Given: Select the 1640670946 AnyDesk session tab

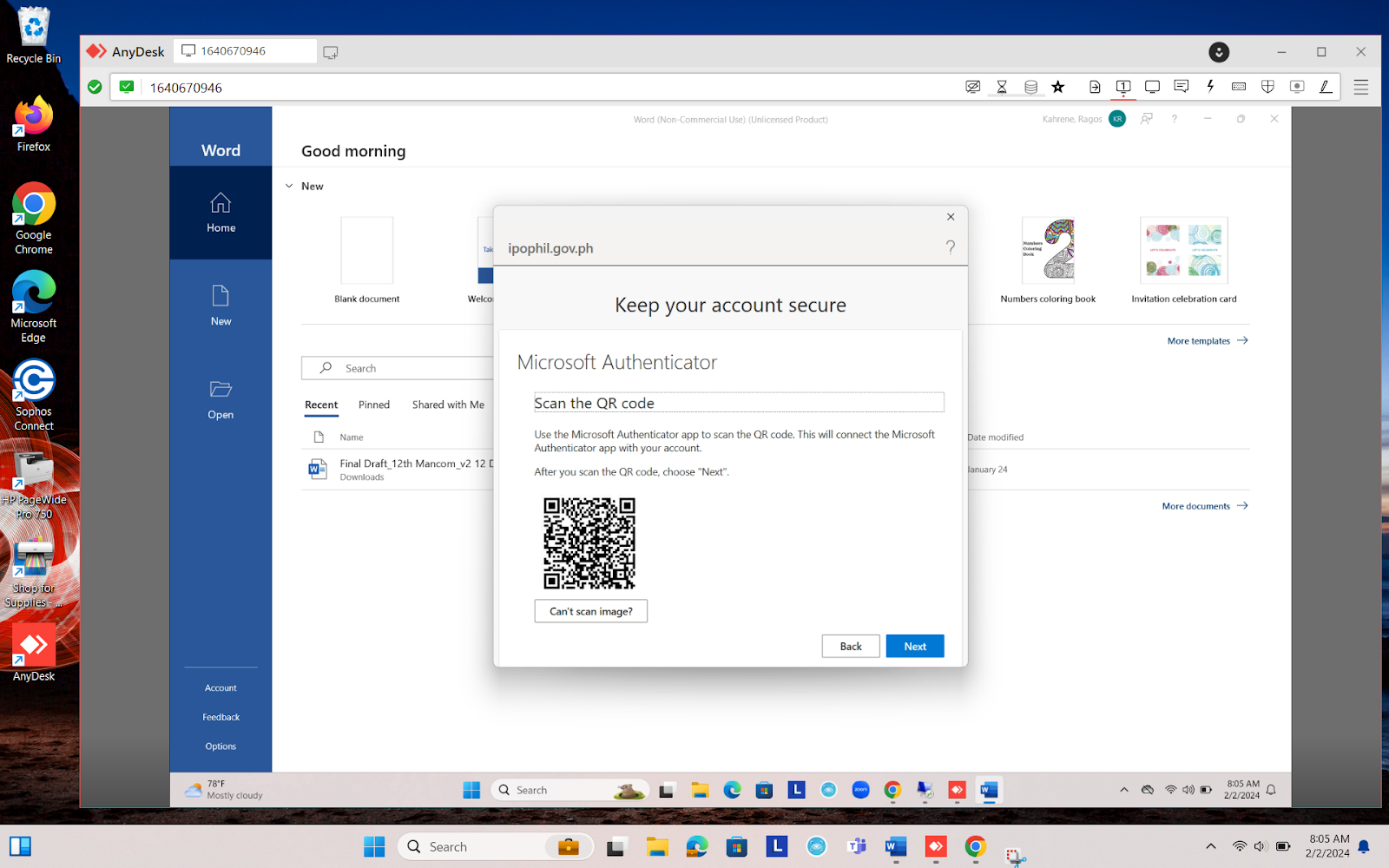Looking at the screenshot, I should point(245,51).
